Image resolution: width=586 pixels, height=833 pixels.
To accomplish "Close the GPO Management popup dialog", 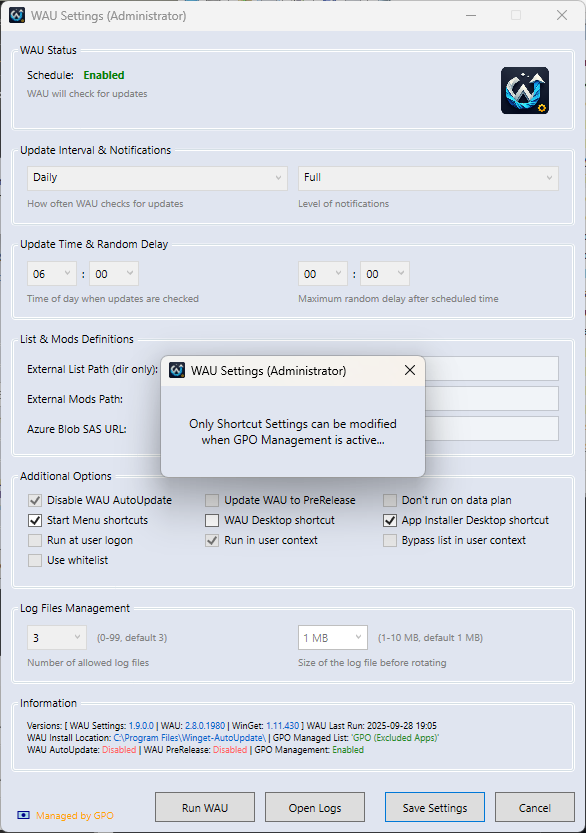I will tap(410, 370).
